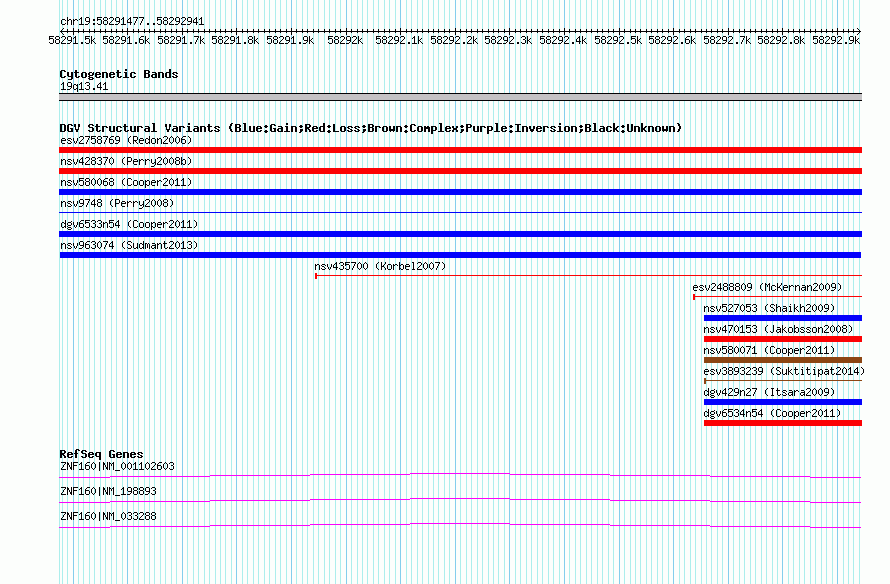Click the red bar under dgv6534n54

click(783, 423)
